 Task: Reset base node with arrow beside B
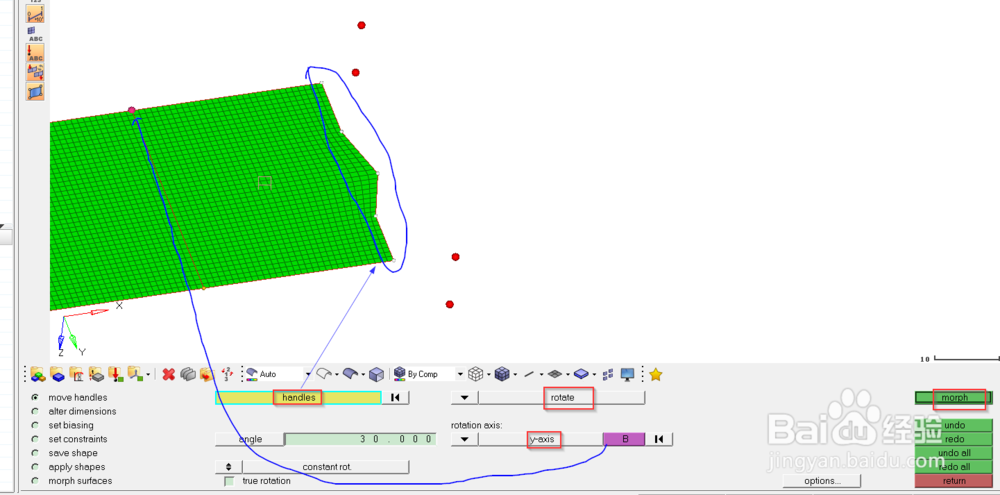[x=659, y=439]
